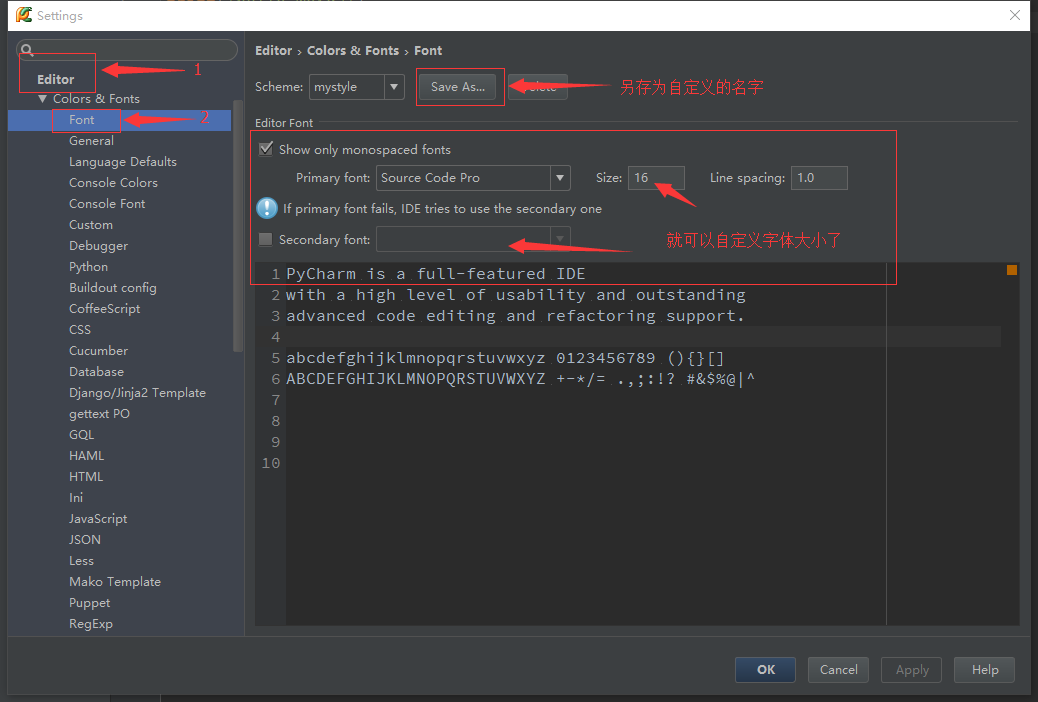Open the Scheme dropdown arrow
This screenshot has width=1038, height=702.
pos(394,87)
